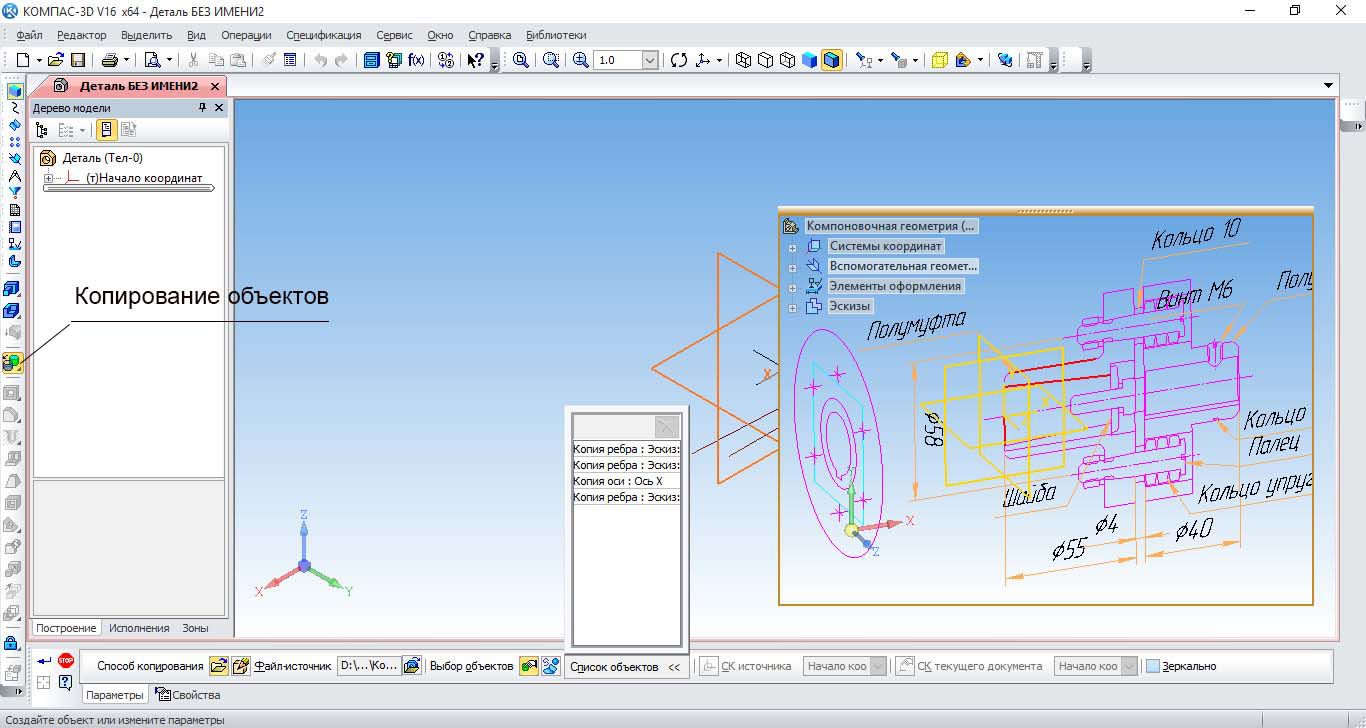1366x728 pixels.
Task: Select Cut extrude icon on left toolbar
Action: 13,311
